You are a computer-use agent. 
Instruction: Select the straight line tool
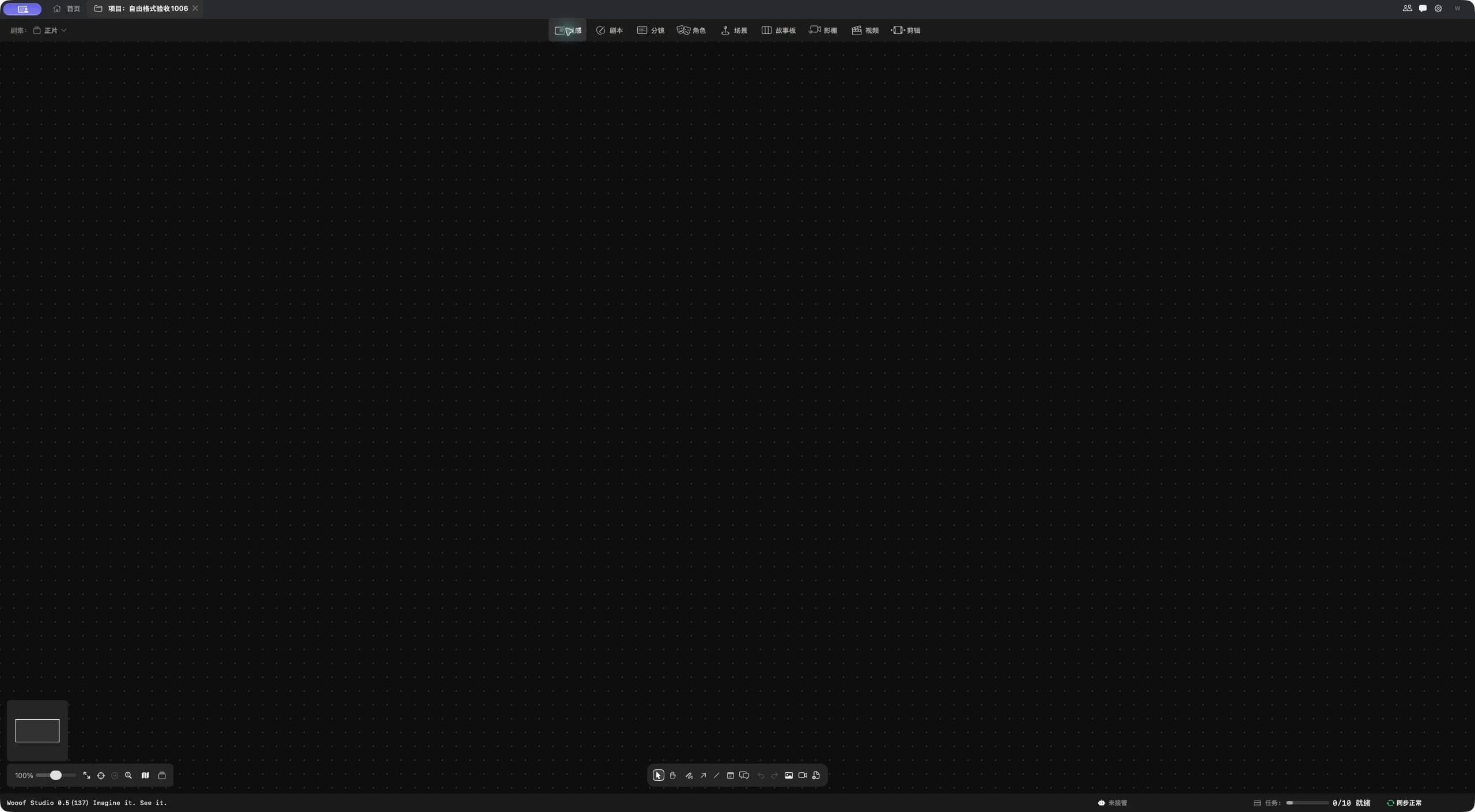716,775
